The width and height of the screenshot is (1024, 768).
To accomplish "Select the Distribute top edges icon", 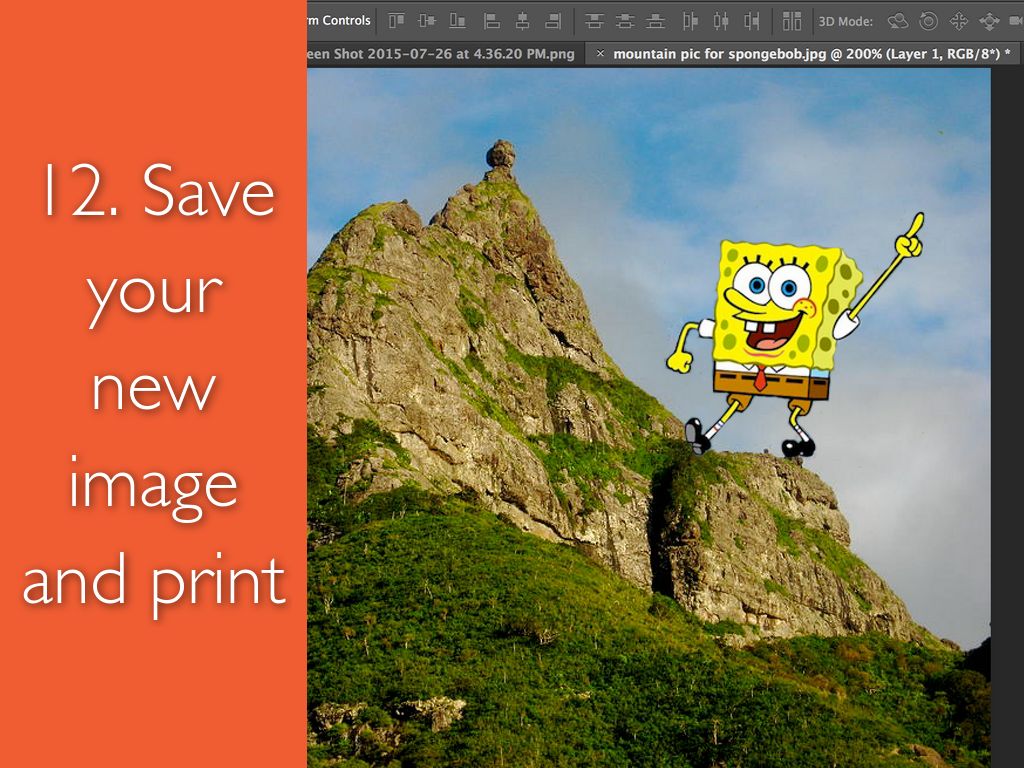I will [594, 21].
